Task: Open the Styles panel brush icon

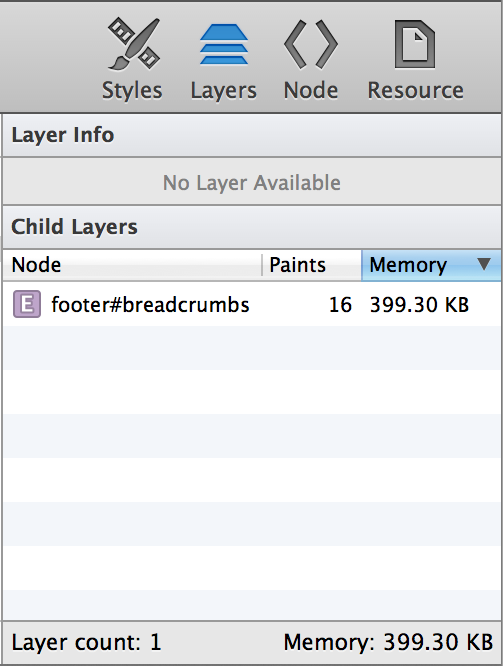Action: pos(133,44)
